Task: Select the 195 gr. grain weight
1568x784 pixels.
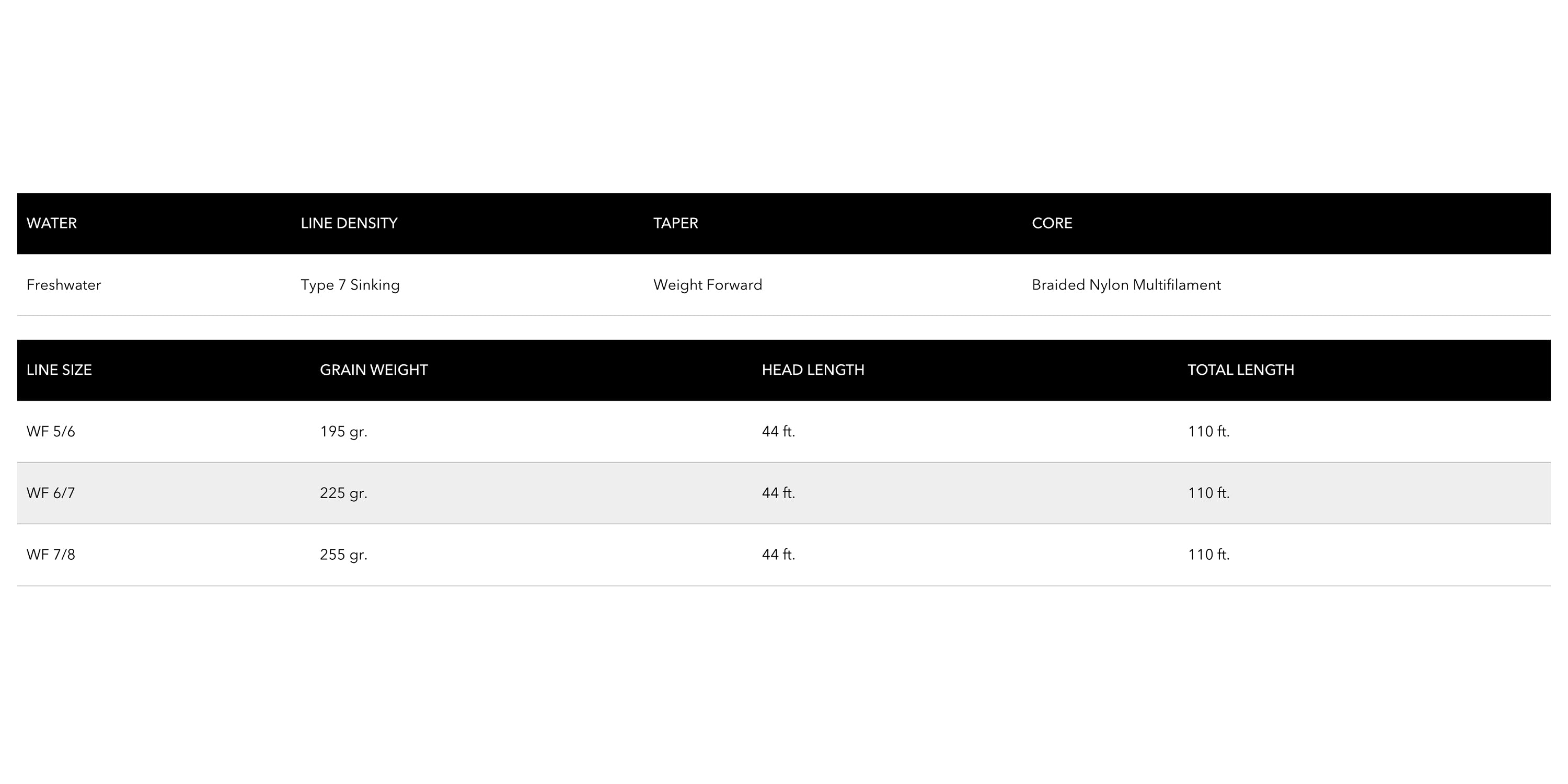Action: point(343,432)
